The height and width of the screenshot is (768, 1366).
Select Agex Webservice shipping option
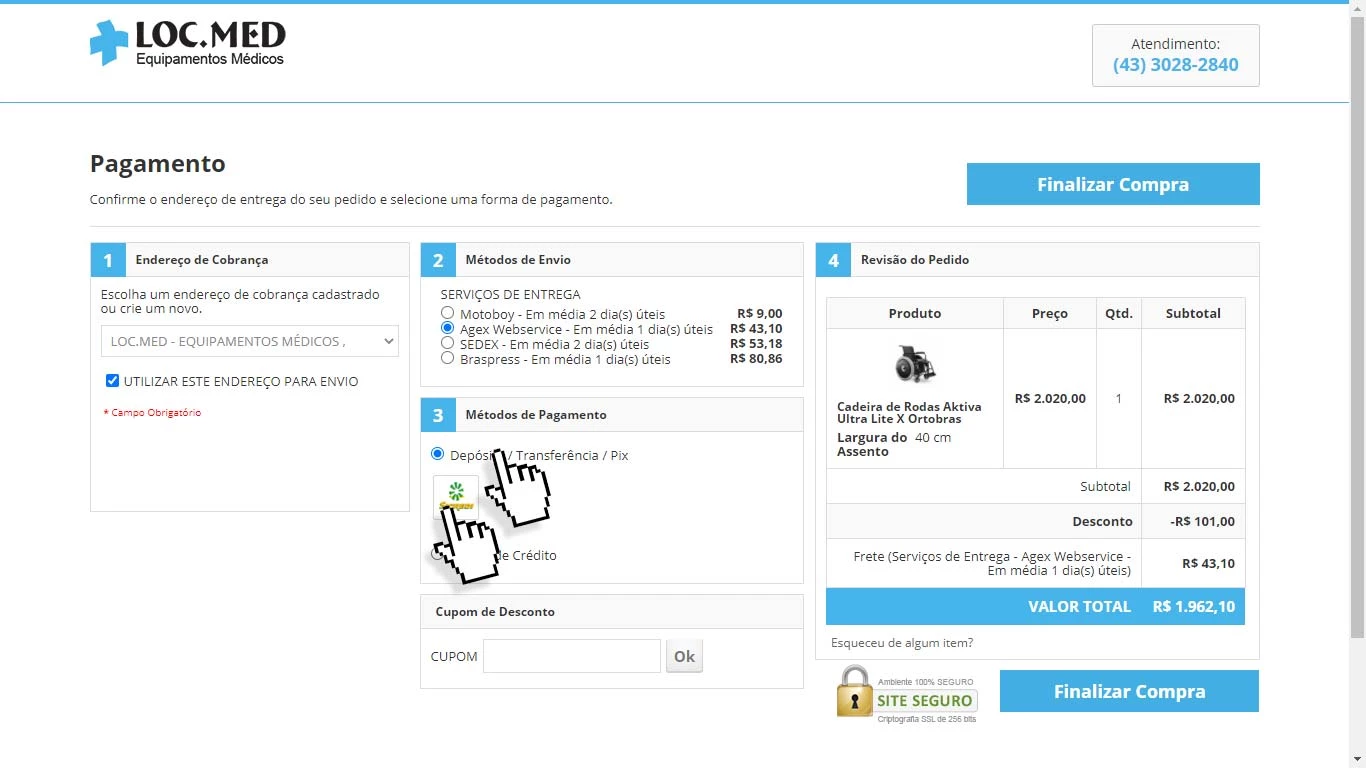coord(447,328)
